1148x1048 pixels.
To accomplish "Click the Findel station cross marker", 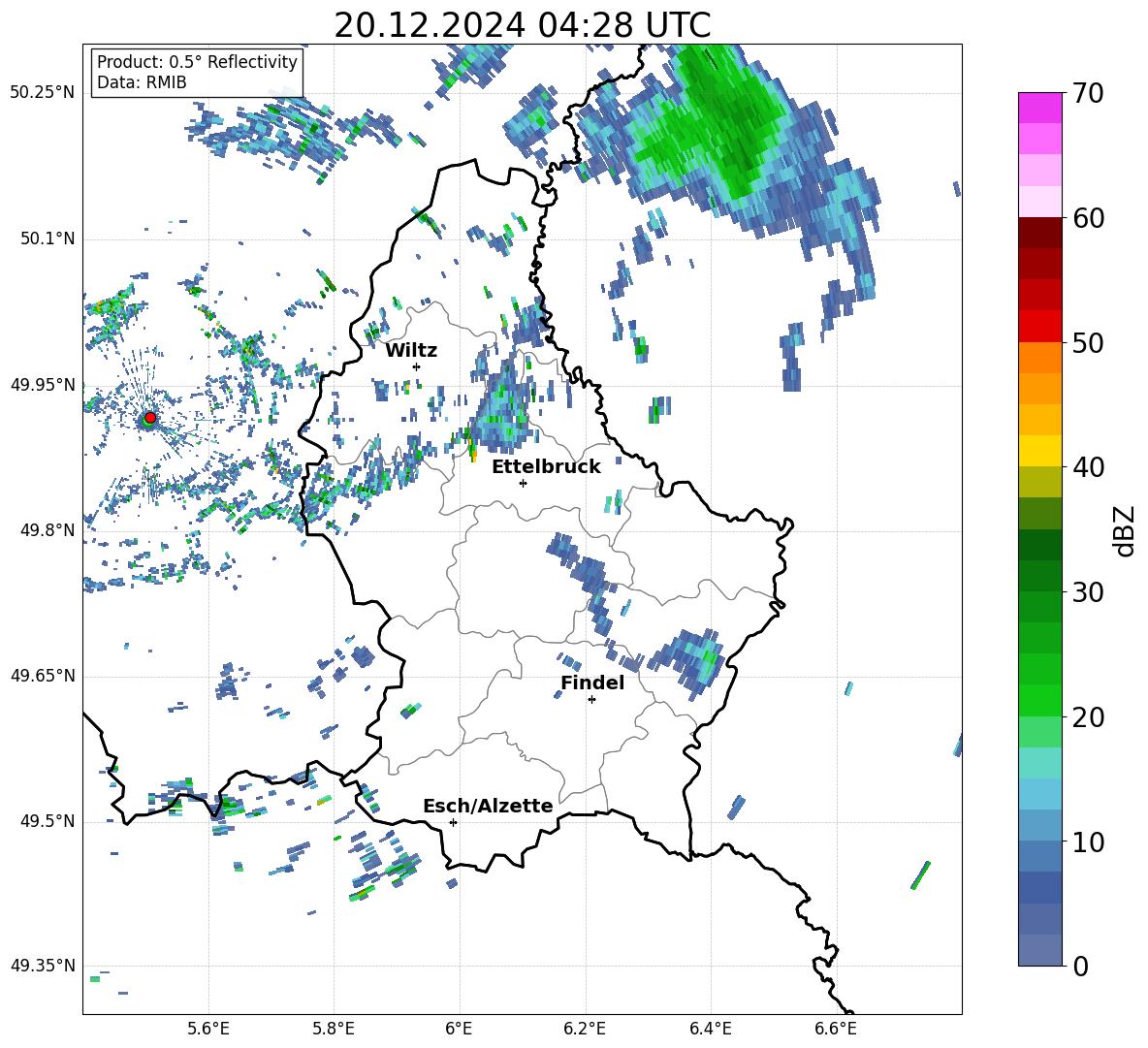I will click(591, 700).
